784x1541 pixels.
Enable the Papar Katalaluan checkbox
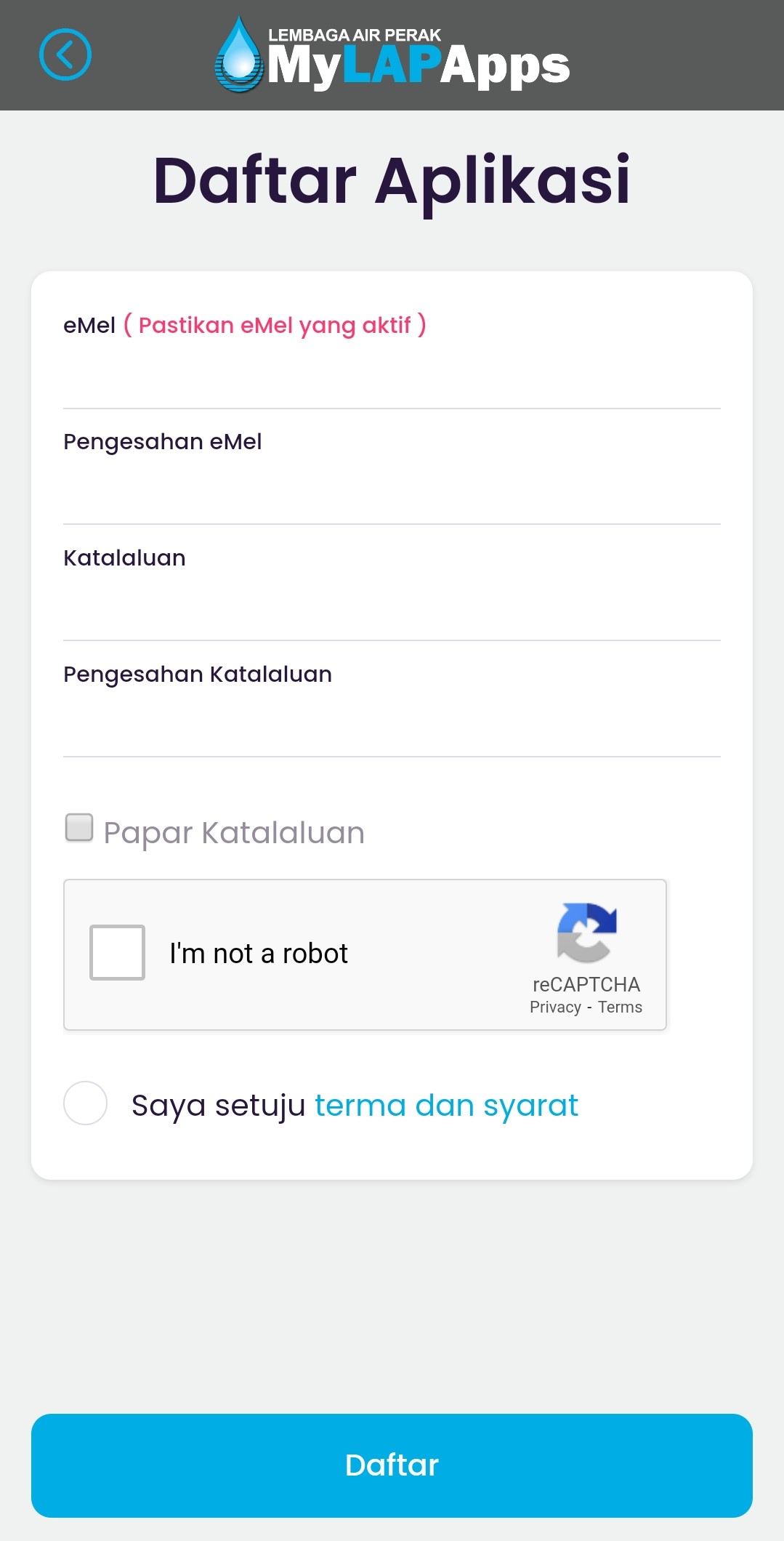(x=79, y=827)
